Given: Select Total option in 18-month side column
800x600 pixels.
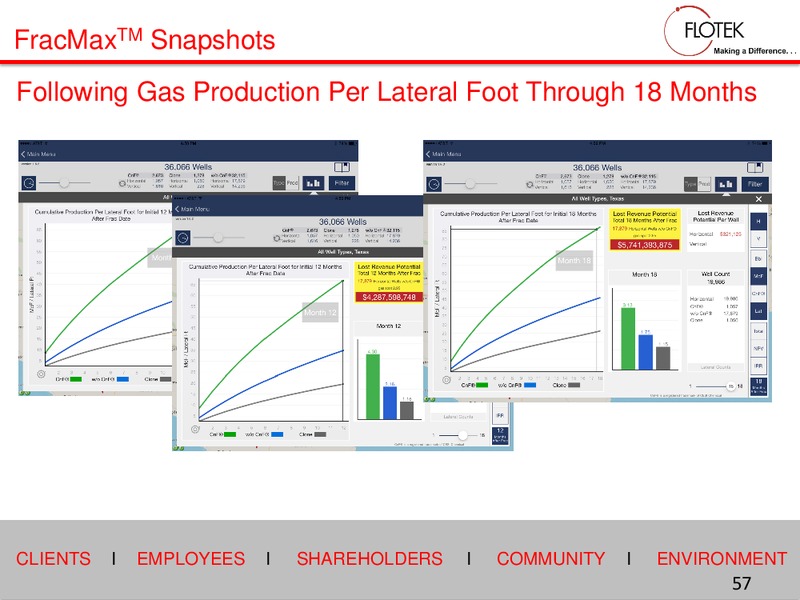Looking at the screenshot, I should [x=758, y=332].
